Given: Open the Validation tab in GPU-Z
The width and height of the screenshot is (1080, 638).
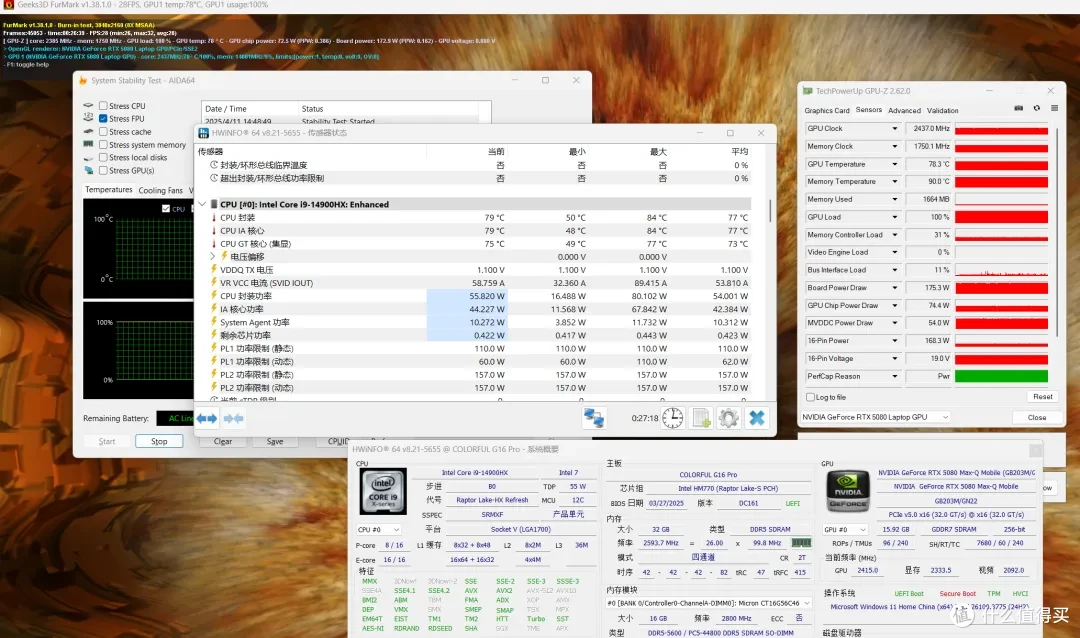Looking at the screenshot, I should pyautogui.click(x=942, y=110).
